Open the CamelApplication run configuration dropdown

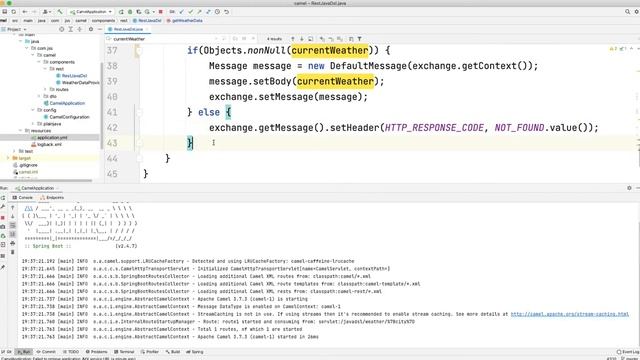(x=91, y=12)
